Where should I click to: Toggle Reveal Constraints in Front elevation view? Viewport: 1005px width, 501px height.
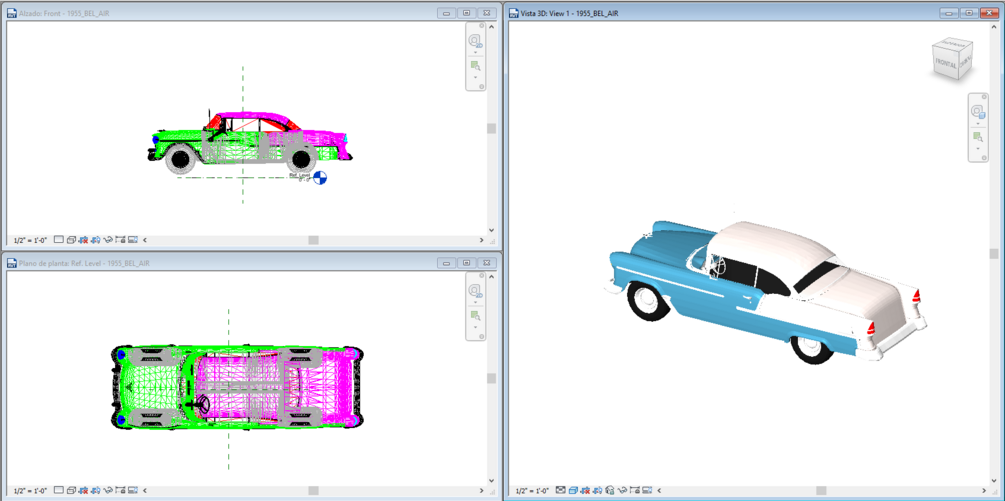click(120, 240)
